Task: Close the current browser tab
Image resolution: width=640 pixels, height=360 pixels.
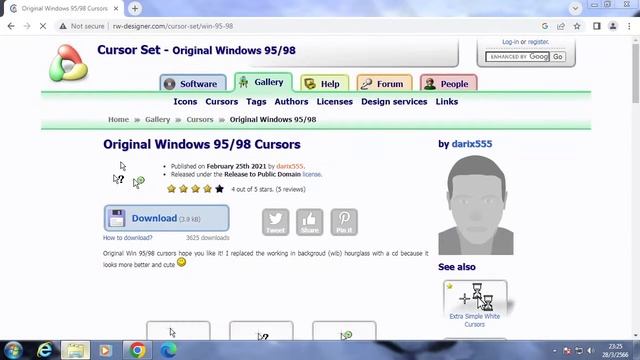Action: point(116,8)
